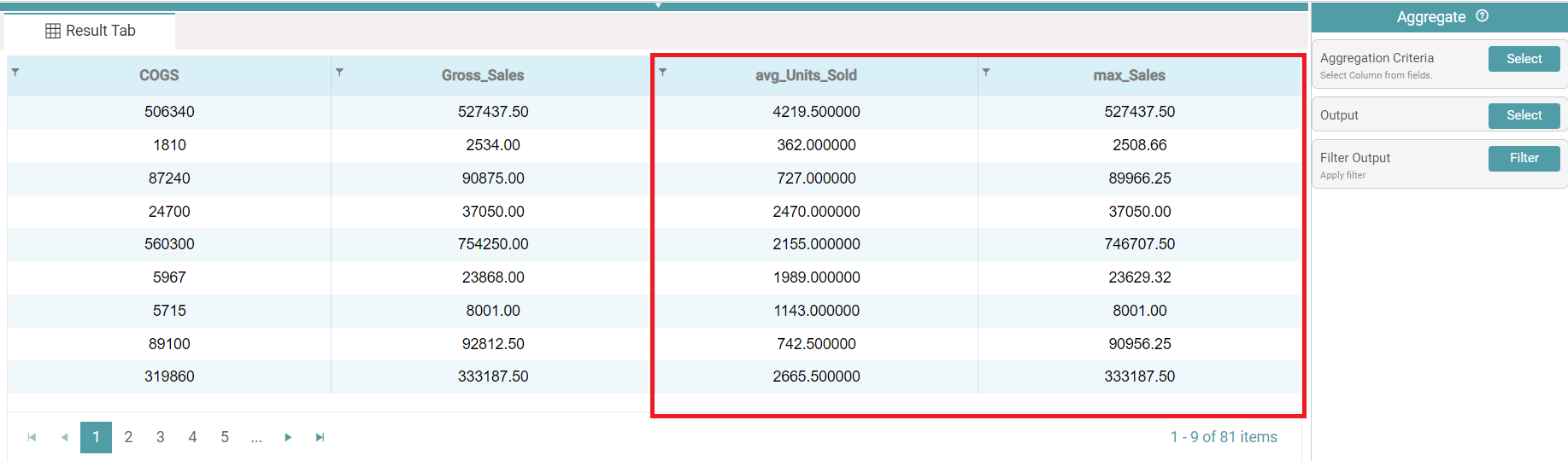The height and width of the screenshot is (461, 1568).
Task: Go to the next page arrow
Action: [288, 437]
